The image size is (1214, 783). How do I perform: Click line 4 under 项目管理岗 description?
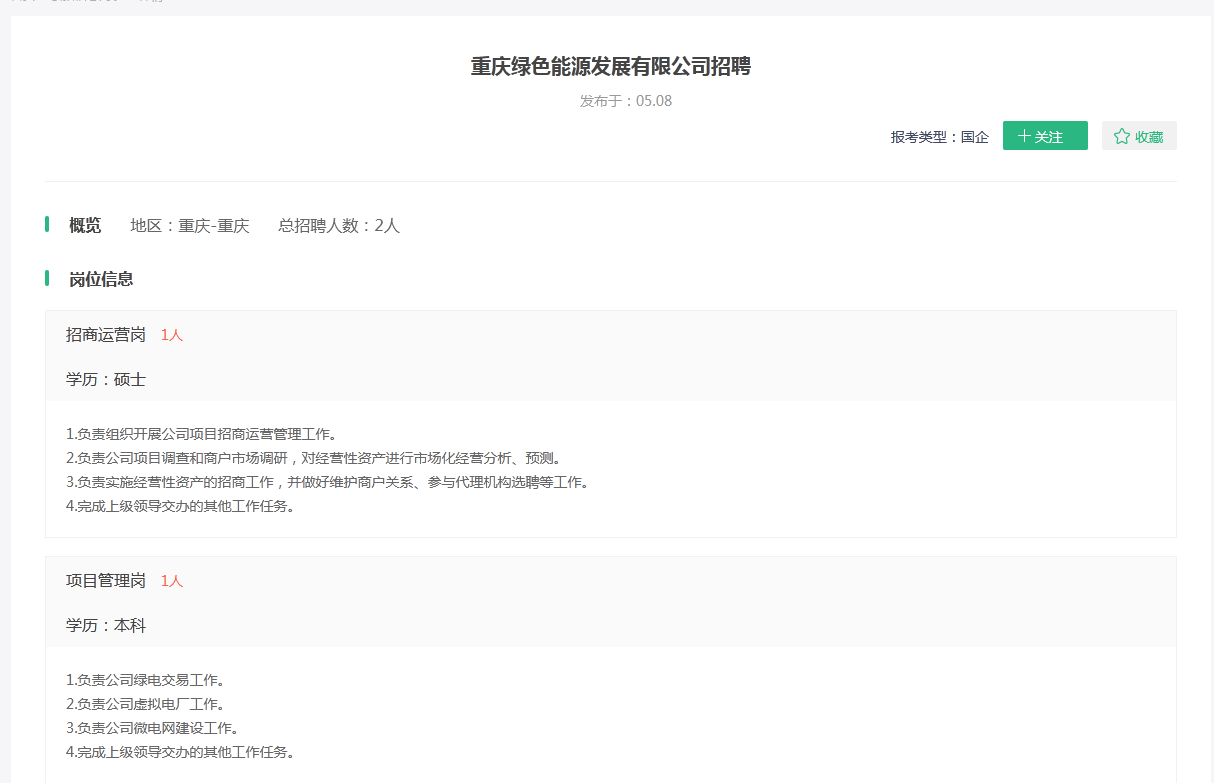pyautogui.click(x=180, y=752)
